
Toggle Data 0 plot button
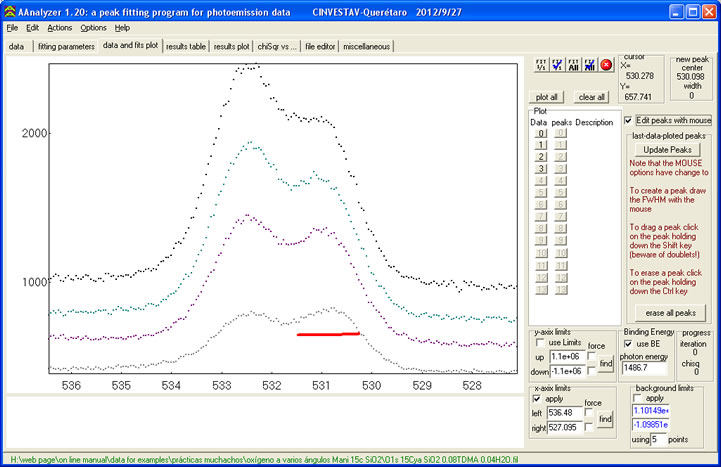[x=540, y=133]
